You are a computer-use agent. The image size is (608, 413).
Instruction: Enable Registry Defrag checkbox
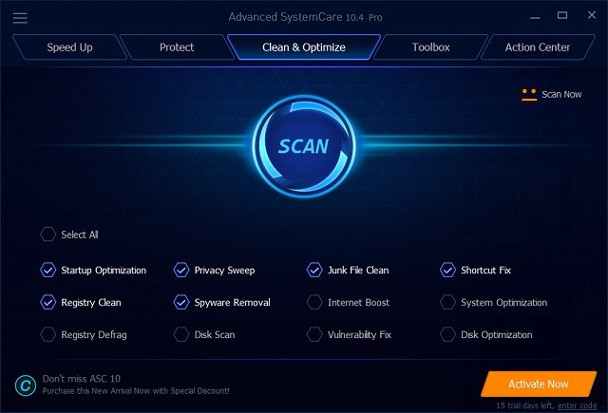(48, 334)
